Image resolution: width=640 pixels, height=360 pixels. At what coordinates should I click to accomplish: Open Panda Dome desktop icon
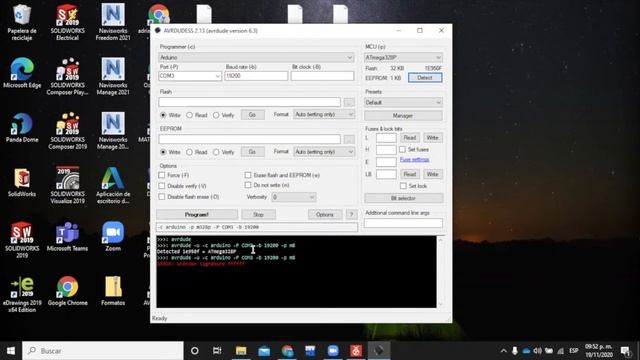[22, 128]
